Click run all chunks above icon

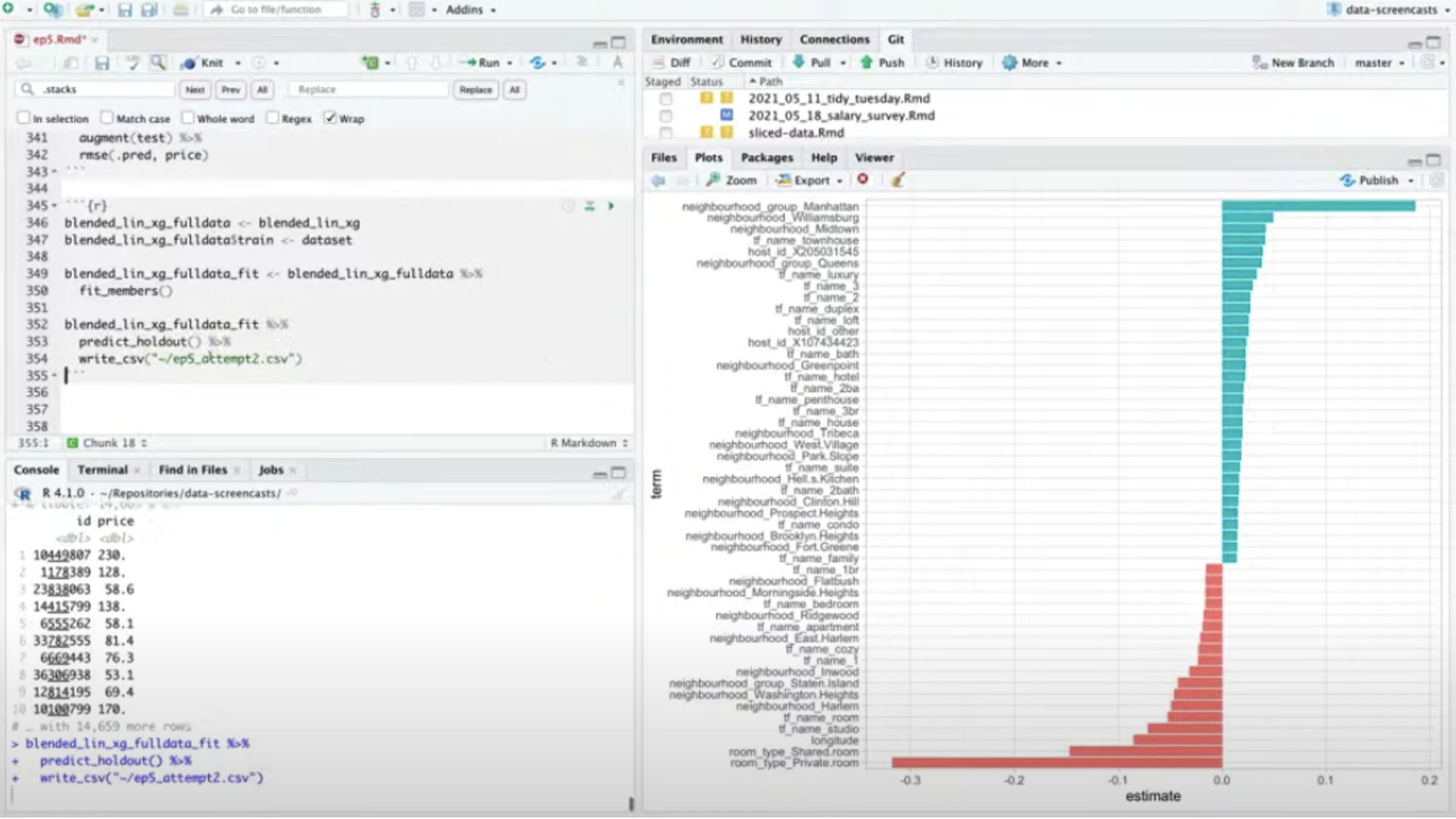(x=590, y=206)
